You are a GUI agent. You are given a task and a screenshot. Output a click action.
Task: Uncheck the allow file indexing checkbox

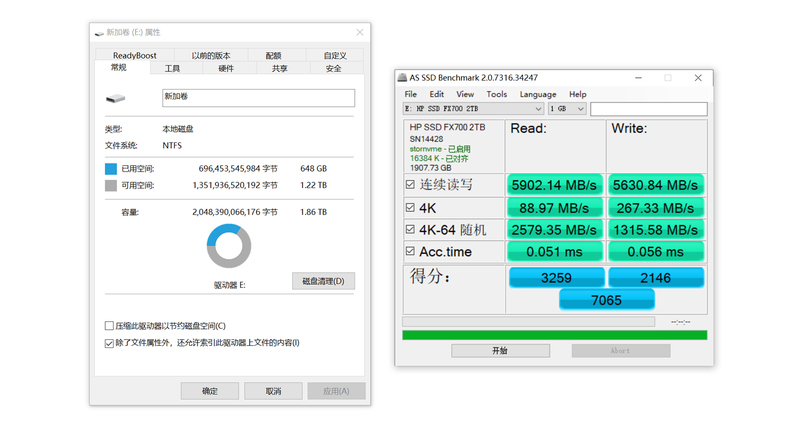point(109,343)
